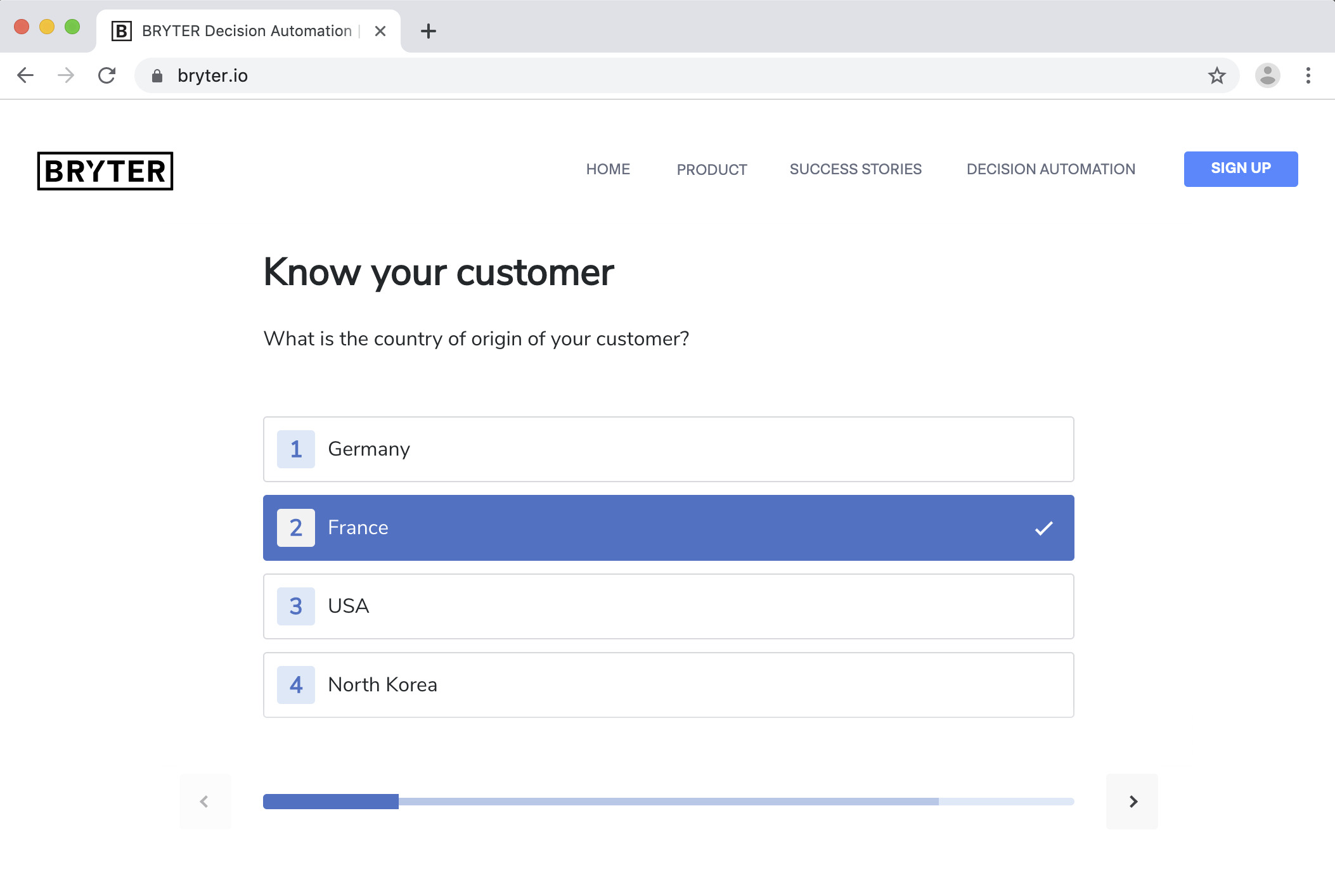This screenshot has height=896, width=1335.
Task: Click the country of origin question text
Action: point(476,339)
